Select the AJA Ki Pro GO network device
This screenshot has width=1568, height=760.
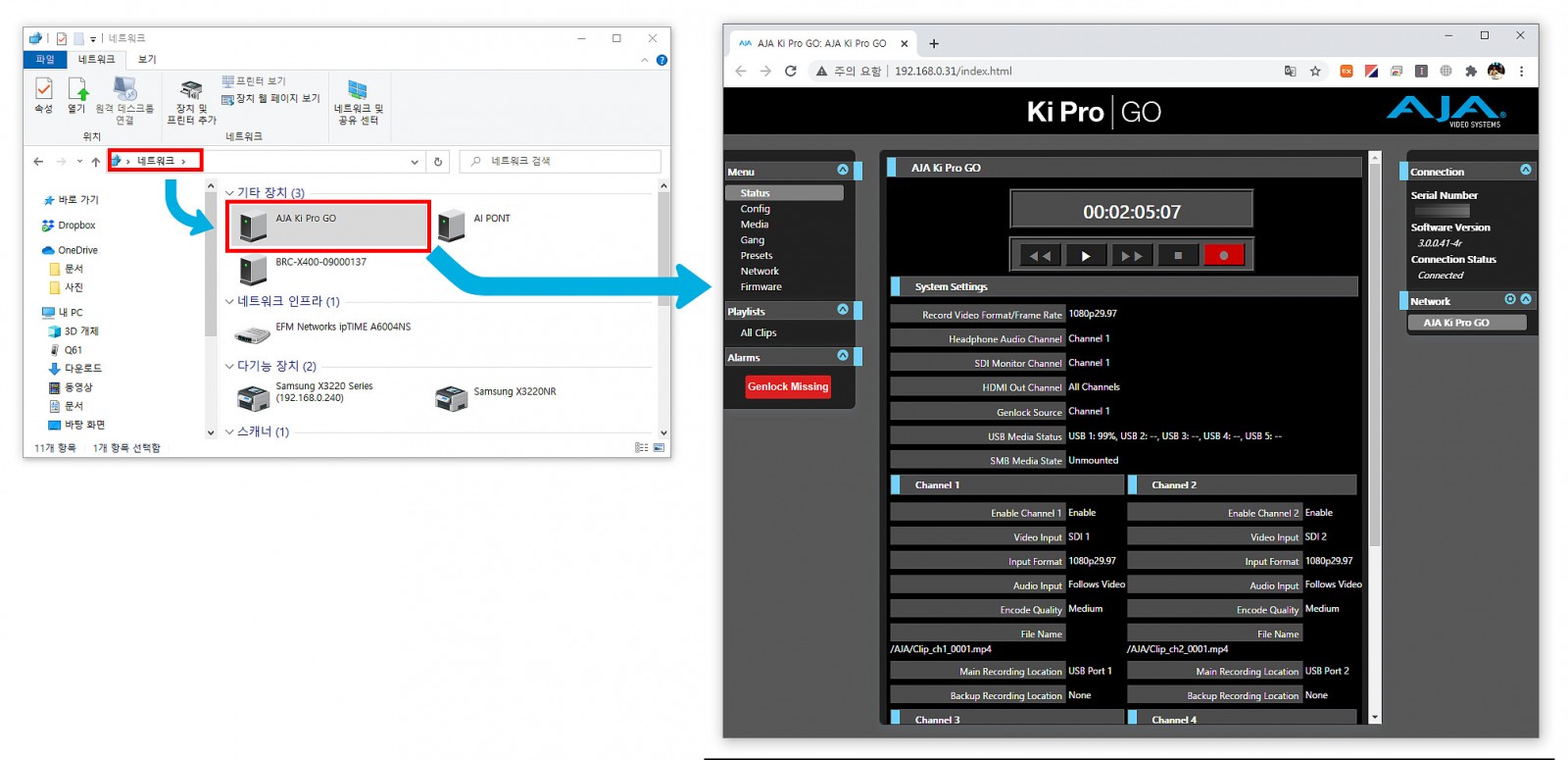[328, 226]
